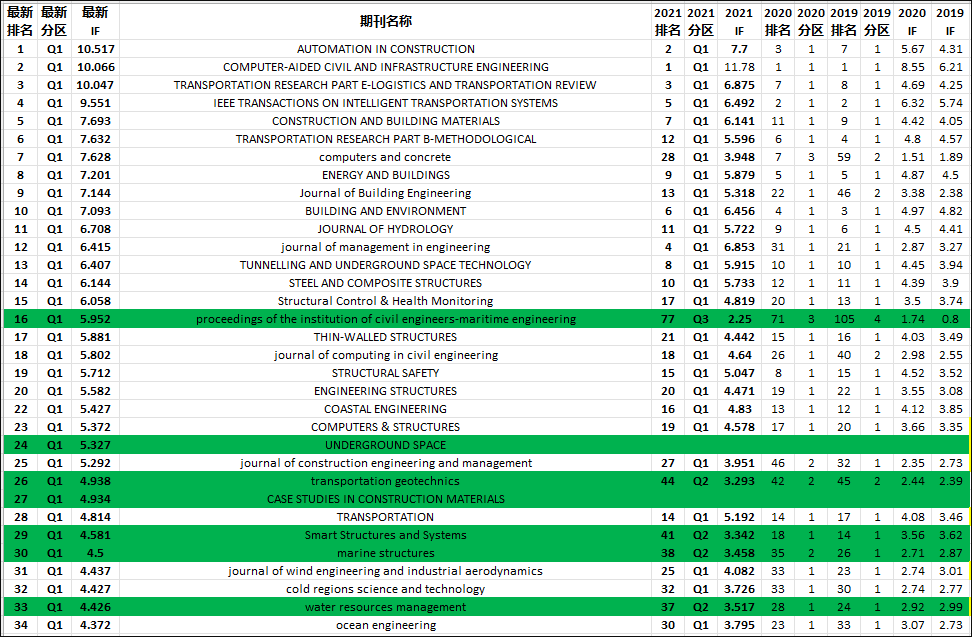Viewport: 972px width, 637px height.
Task: Click the 最新分区 column header
Action: [55, 21]
